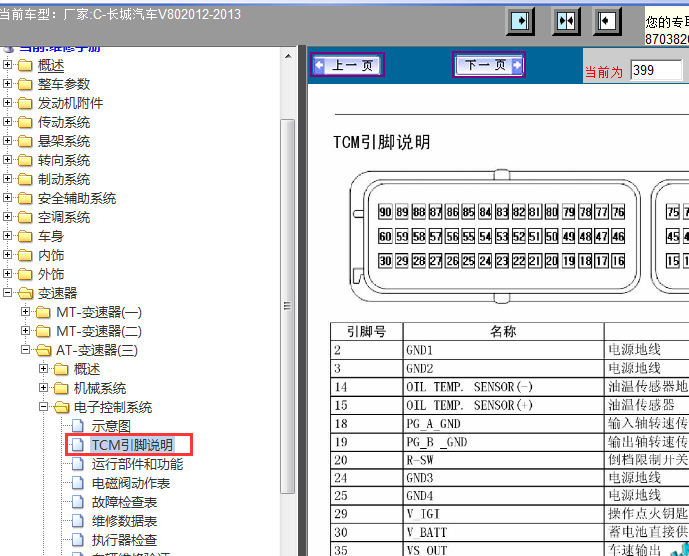
Task: Click the 名称 table header
Action: [503, 331]
